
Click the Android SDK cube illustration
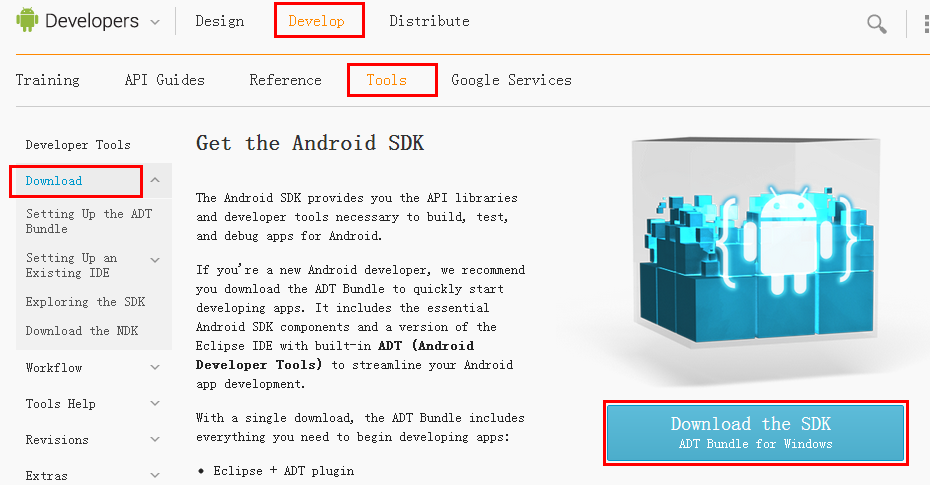coord(756,243)
